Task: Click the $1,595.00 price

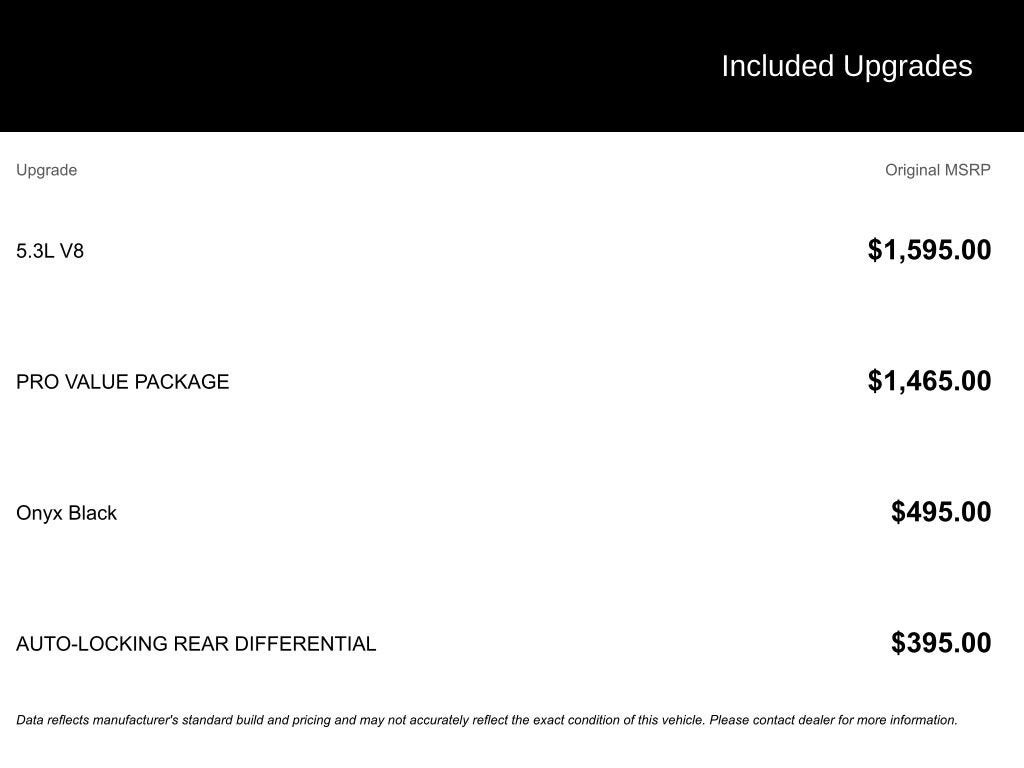Action: point(929,250)
